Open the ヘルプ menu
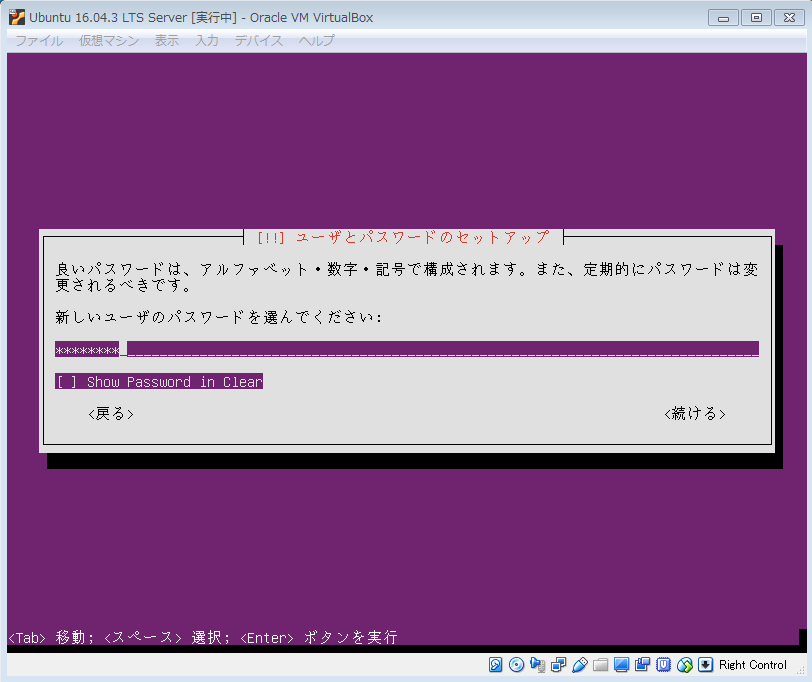812x682 pixels. click(317, 41)
